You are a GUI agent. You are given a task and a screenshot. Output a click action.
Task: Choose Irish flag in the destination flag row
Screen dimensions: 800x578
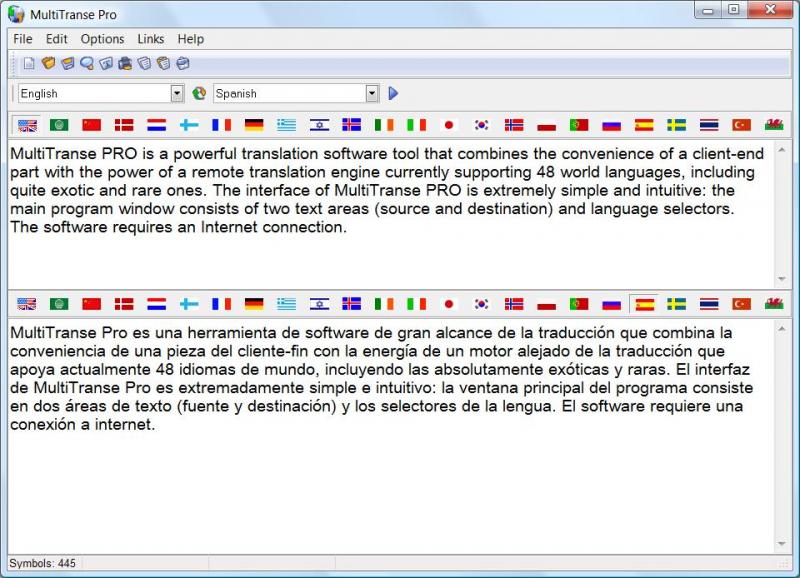(384, 304)
